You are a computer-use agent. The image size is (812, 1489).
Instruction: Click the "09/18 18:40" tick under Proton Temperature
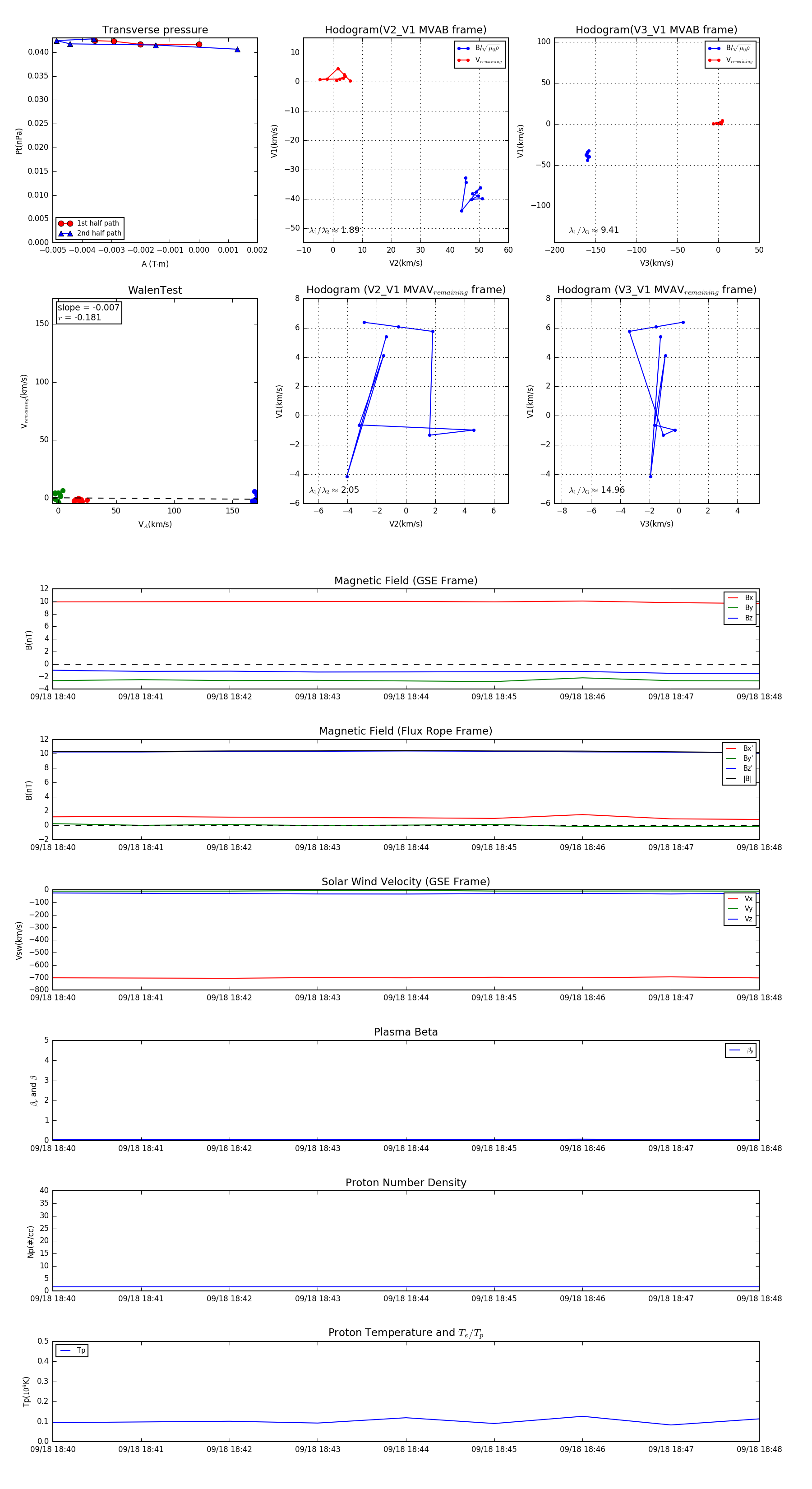pos(53,1449)
